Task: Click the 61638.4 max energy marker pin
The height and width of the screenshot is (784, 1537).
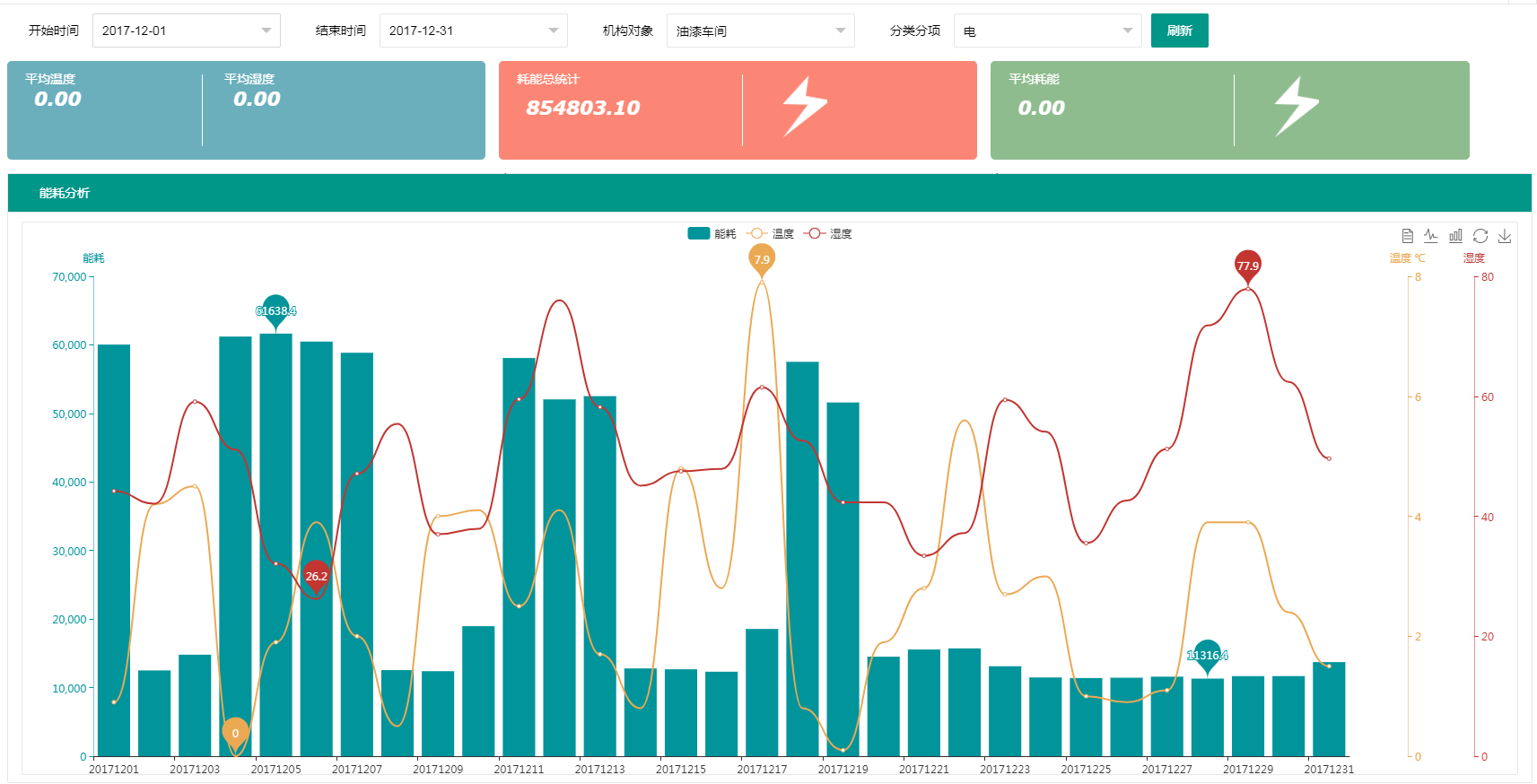Action: tap(275, 310)
